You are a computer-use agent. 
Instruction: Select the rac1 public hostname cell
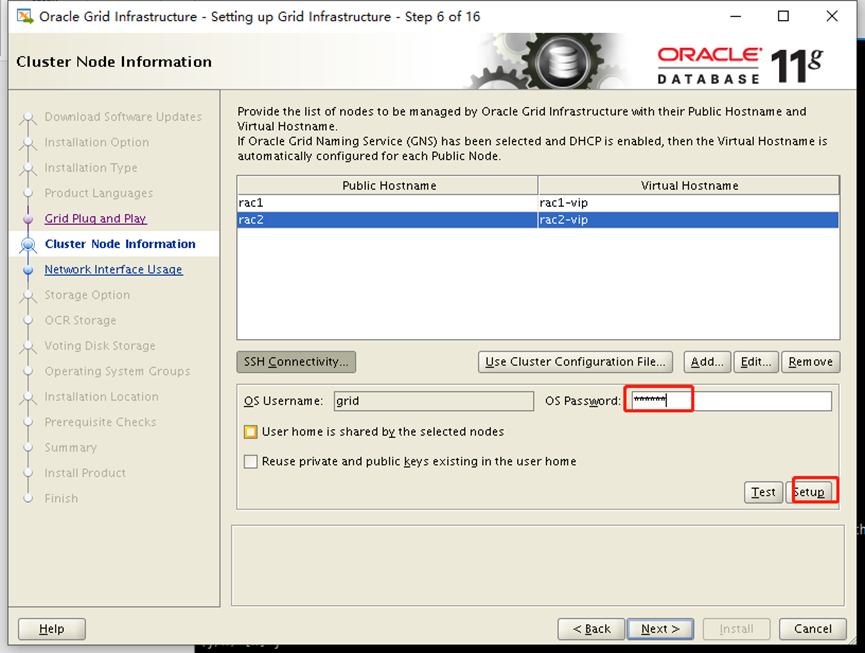387,203
